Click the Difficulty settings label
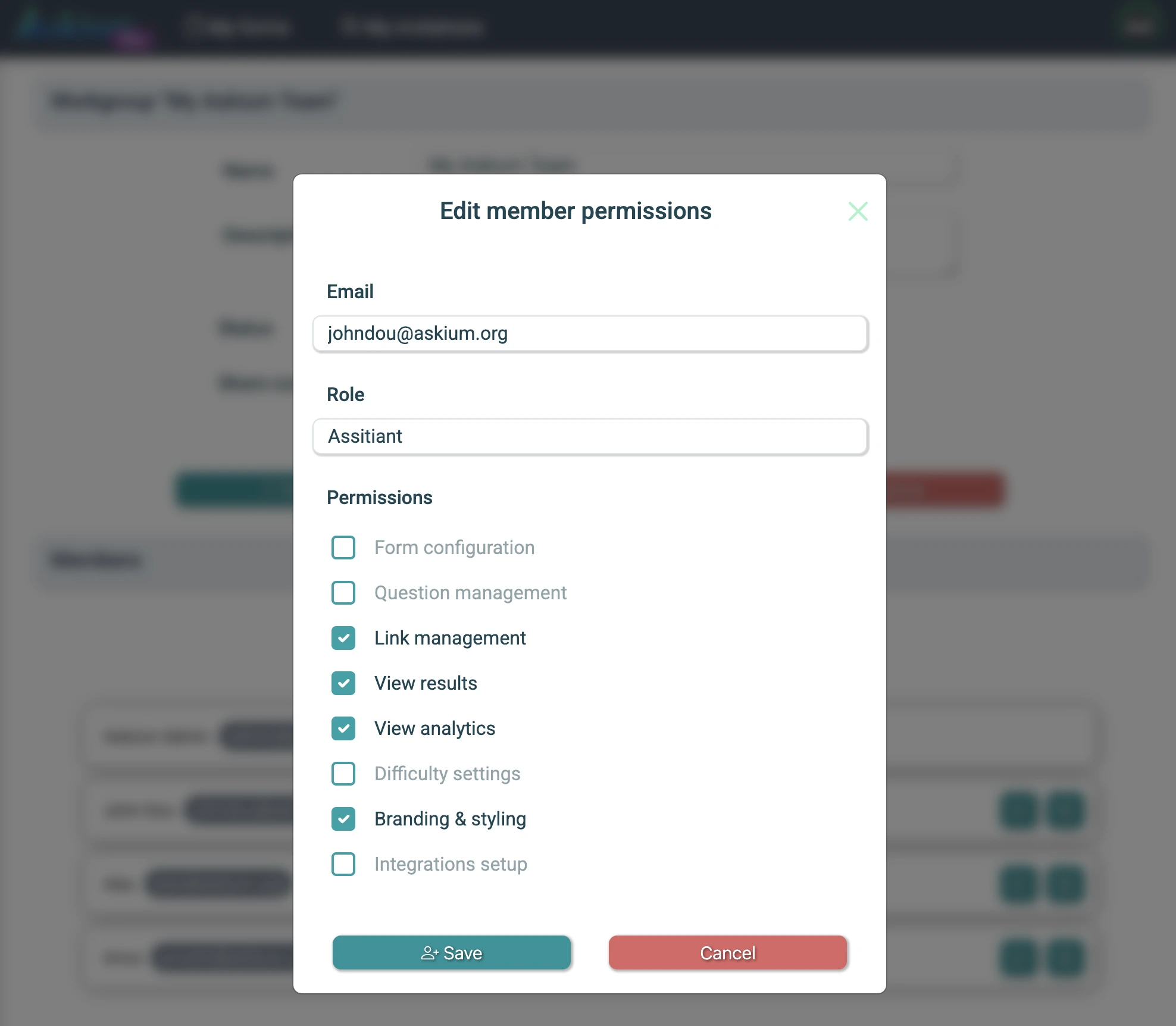 [x=447, y=774]
